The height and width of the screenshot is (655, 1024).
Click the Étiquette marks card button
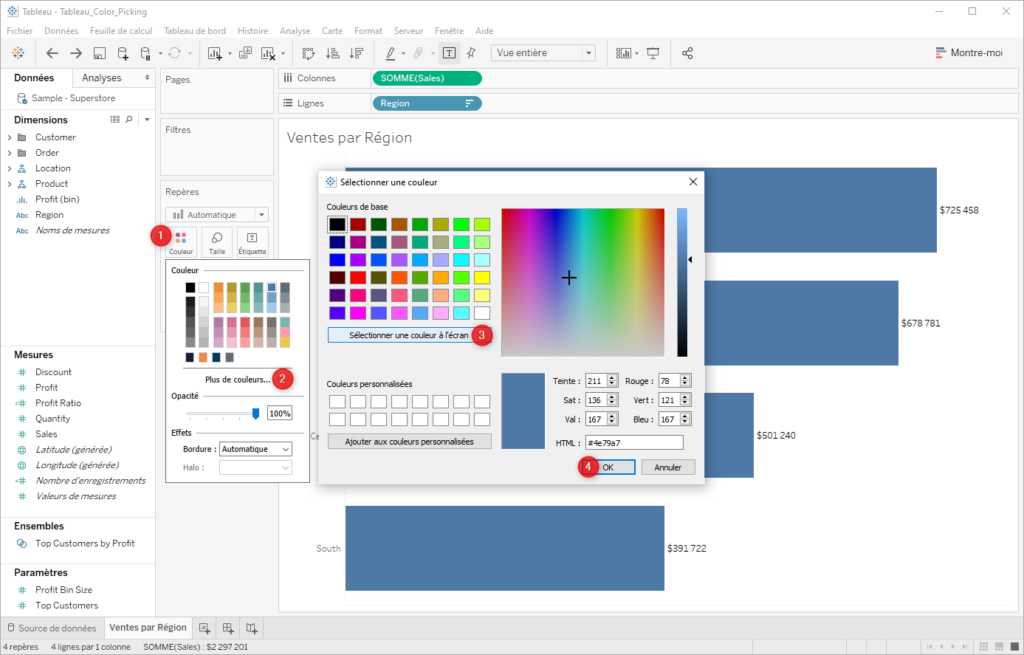click(x=252, y=242)
